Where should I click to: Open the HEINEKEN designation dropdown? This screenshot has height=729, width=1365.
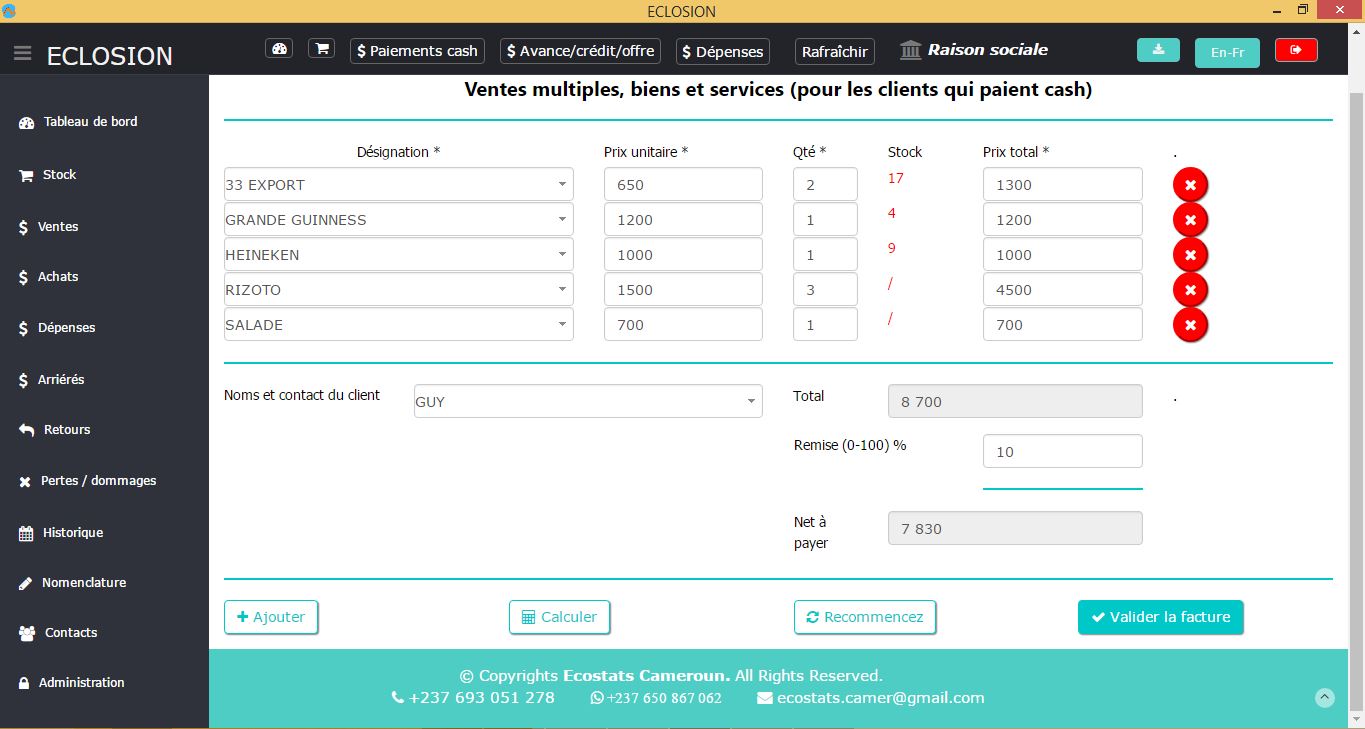[x=563, y=255]
